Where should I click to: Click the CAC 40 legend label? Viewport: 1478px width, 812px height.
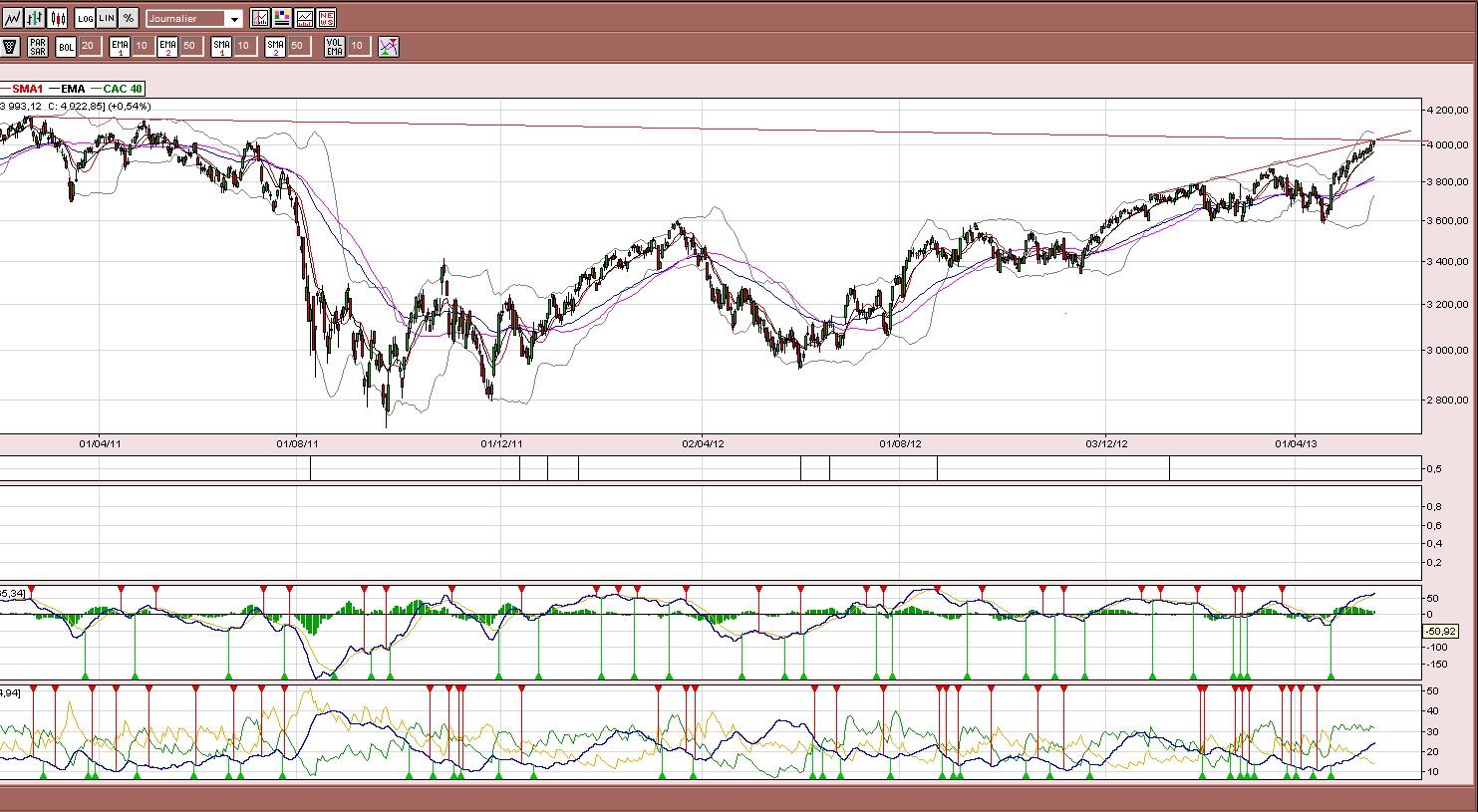coord(123,90)
